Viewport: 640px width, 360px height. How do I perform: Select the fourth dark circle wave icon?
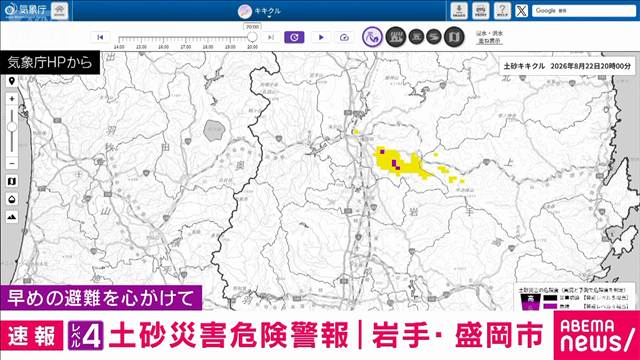(x=434, y=37)
